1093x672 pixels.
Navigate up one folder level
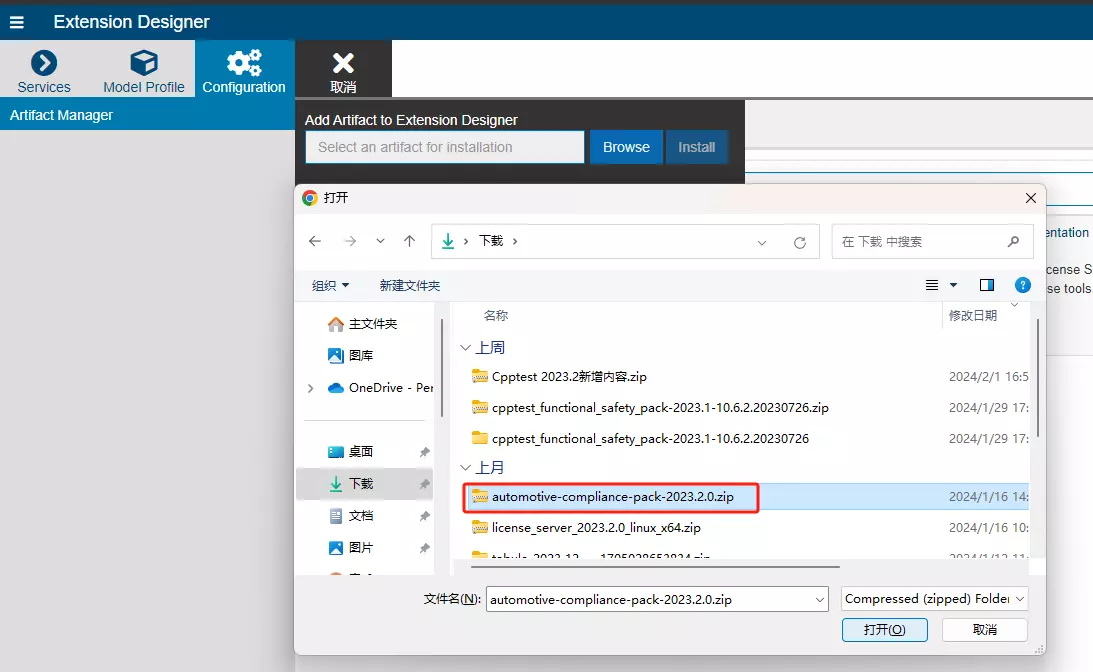[x=409, y=241]
